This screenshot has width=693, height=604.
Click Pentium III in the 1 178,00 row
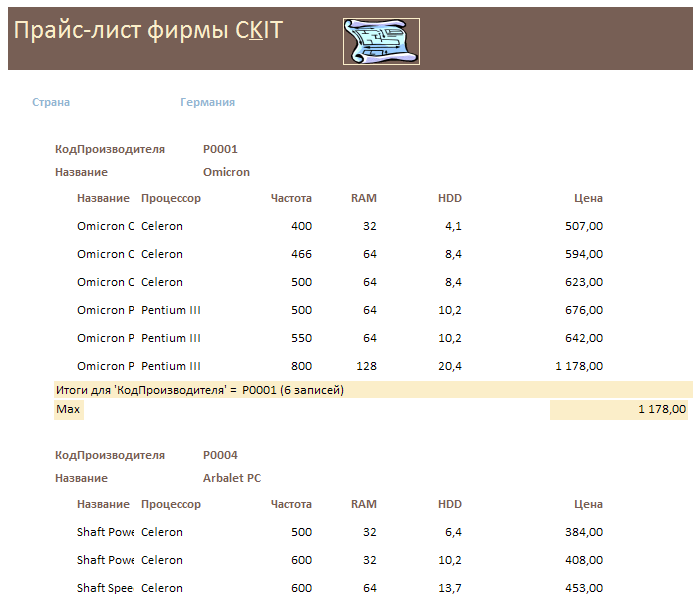[171, 366]
